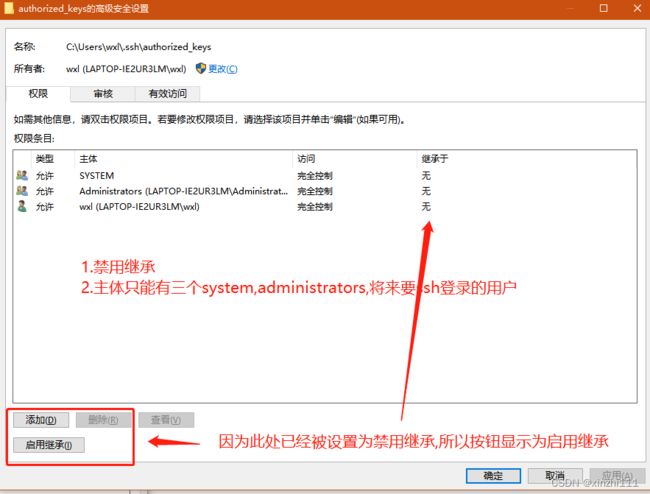Screen dimensions: 650x494
Task: Open the 更改(C) owner link
Action: [223, 69]
